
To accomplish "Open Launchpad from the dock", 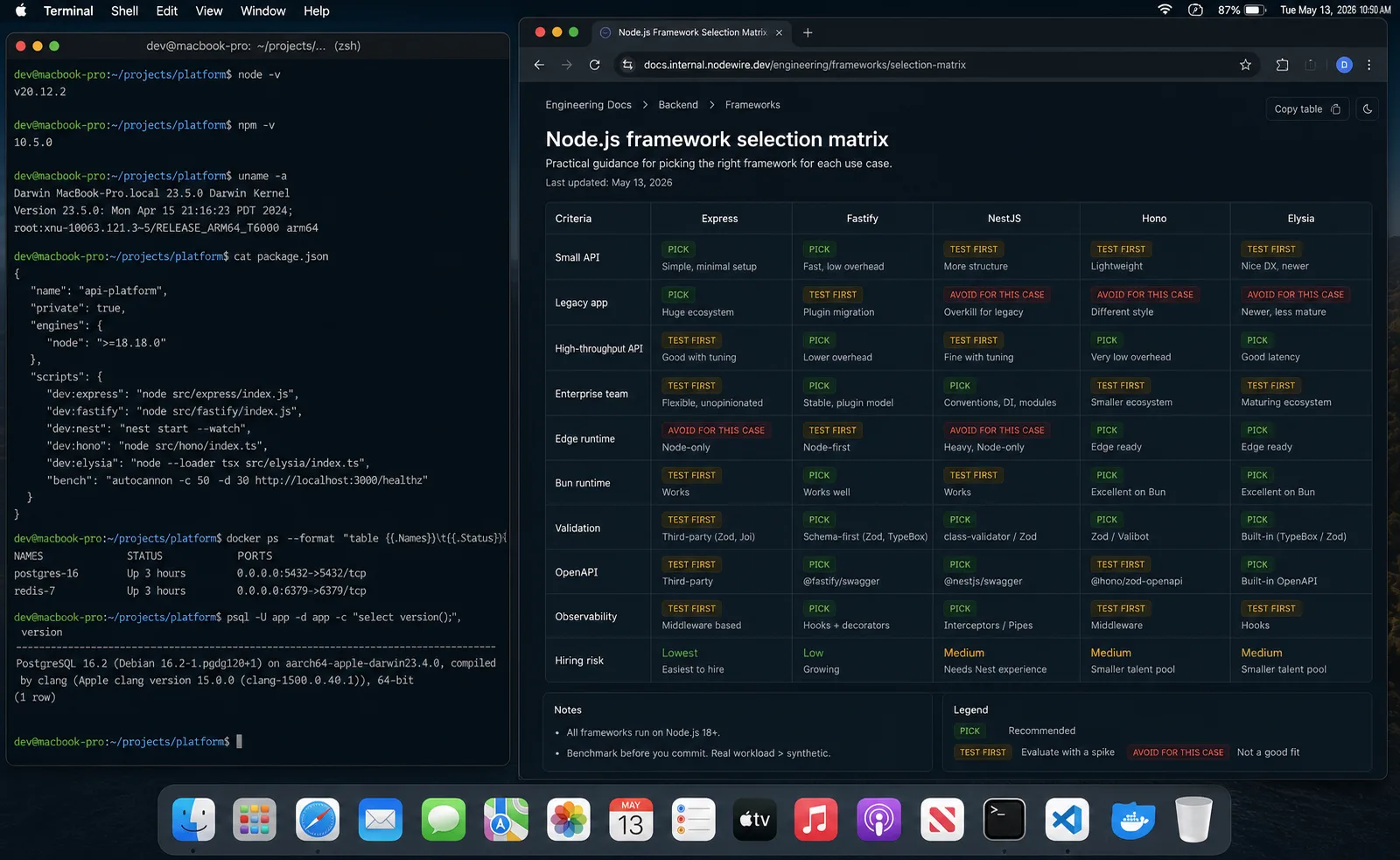I will (x=255, y=820).
